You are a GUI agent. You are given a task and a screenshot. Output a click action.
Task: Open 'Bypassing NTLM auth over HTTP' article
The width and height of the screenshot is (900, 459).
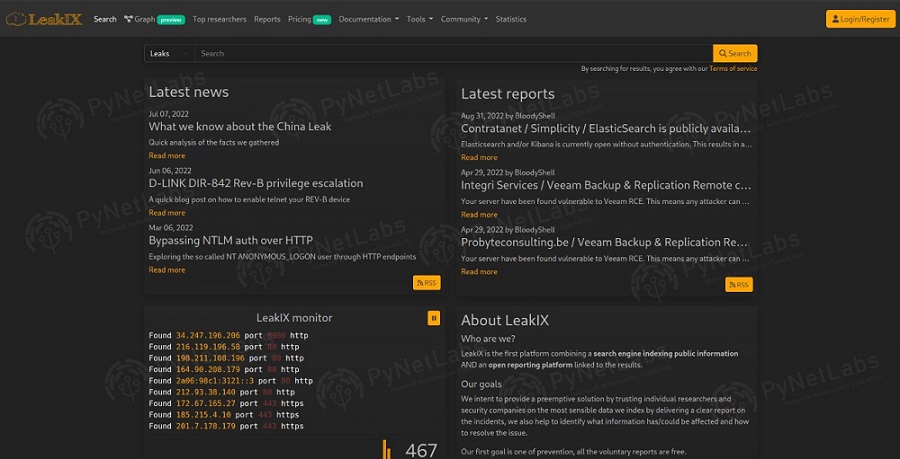[x=231, y=240]
